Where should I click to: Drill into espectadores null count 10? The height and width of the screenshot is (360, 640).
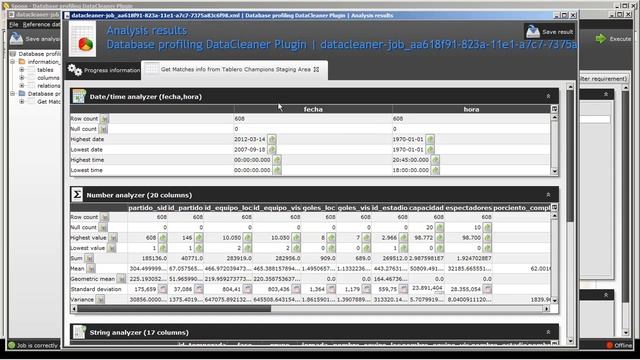487,227
